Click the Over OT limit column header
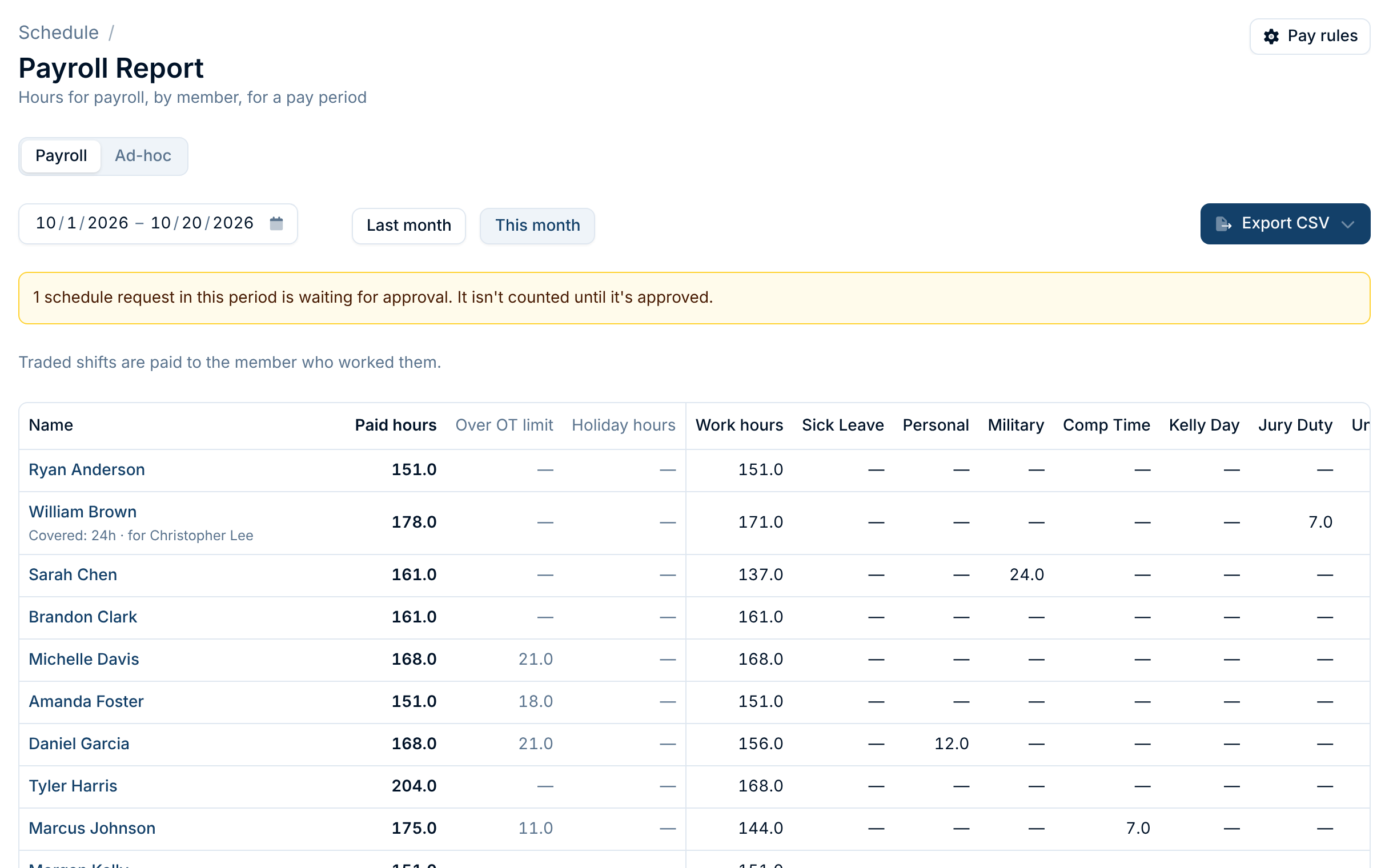The image size is (1389, 868). [504, 425]
